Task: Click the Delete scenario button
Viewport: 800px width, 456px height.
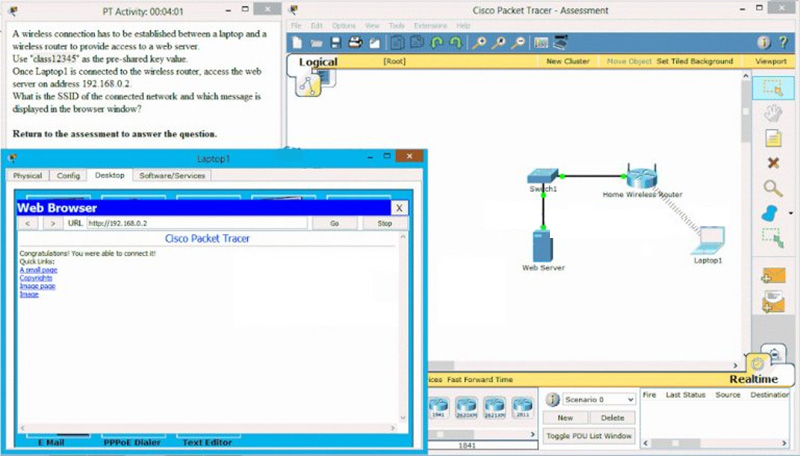Action: pos(612,418)
